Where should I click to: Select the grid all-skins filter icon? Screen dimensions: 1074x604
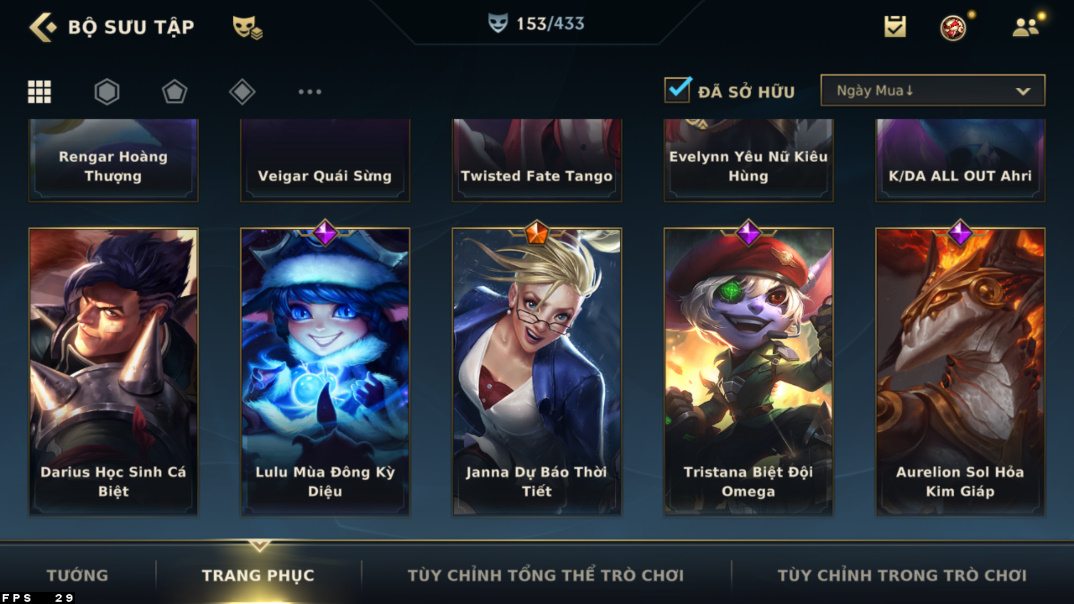point(39,91)
